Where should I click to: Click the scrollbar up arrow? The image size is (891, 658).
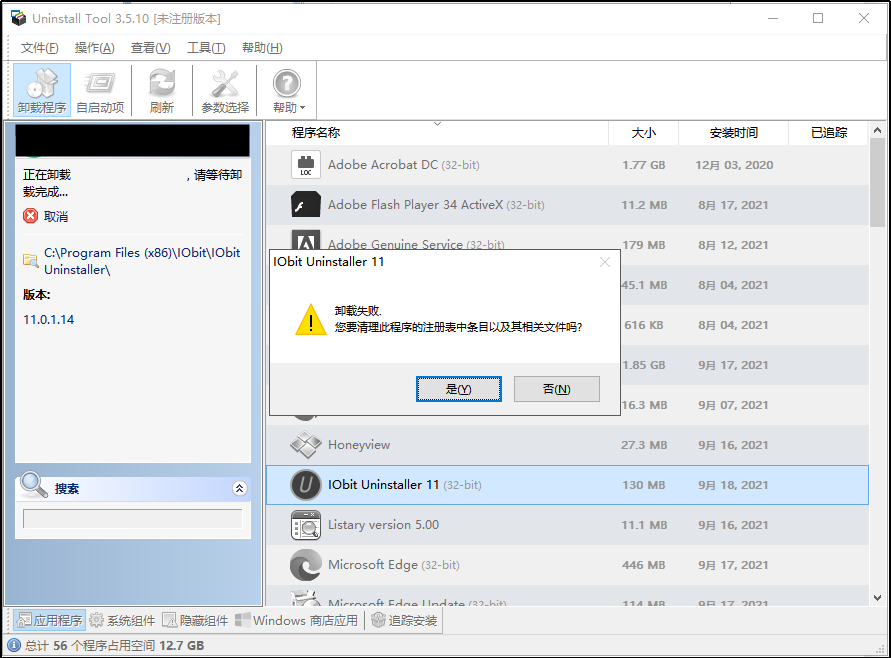tap(877, 131)
